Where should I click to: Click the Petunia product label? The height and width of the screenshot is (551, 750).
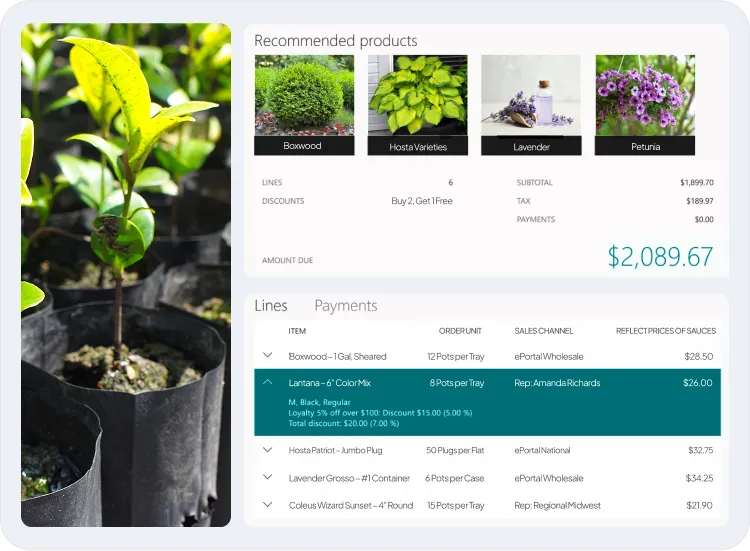tap(645, 146)
